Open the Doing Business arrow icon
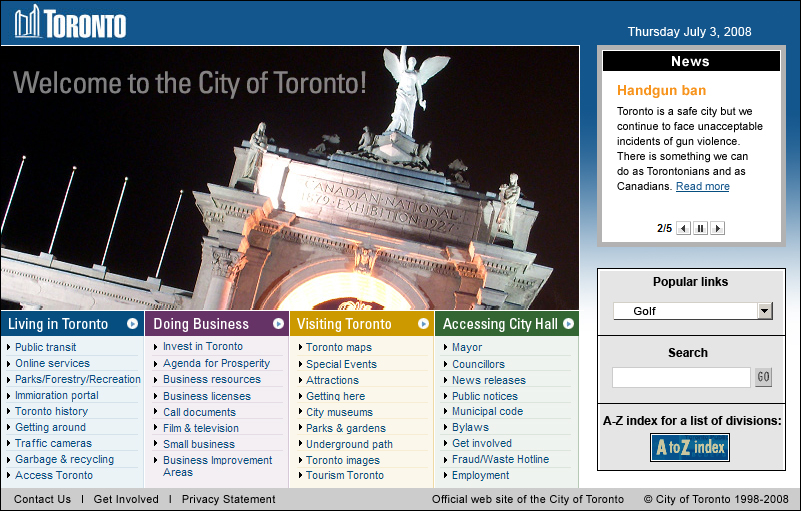801x511 pixels. 278,323
